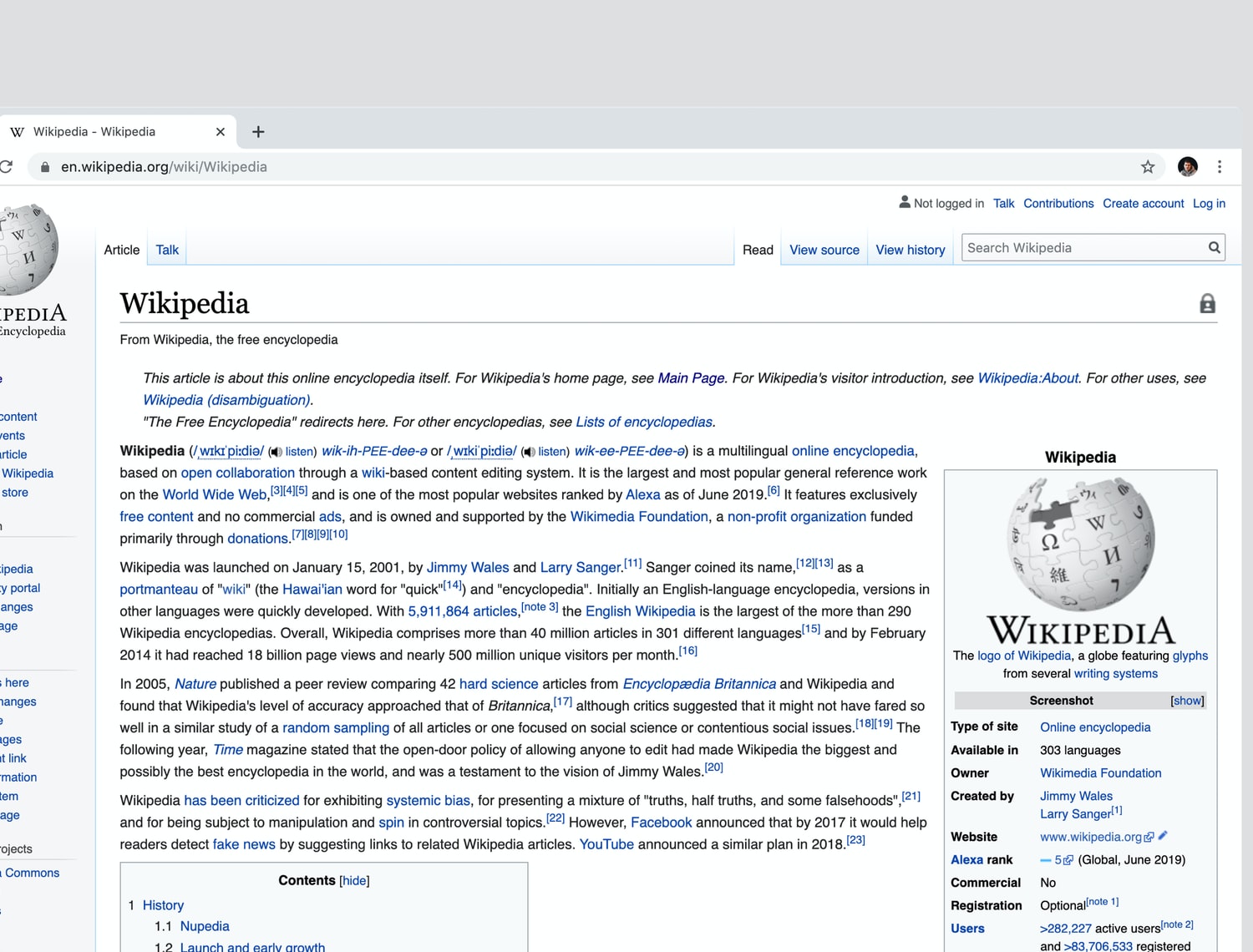Click Create account
1253x952 pixels.
[1143, 204]
